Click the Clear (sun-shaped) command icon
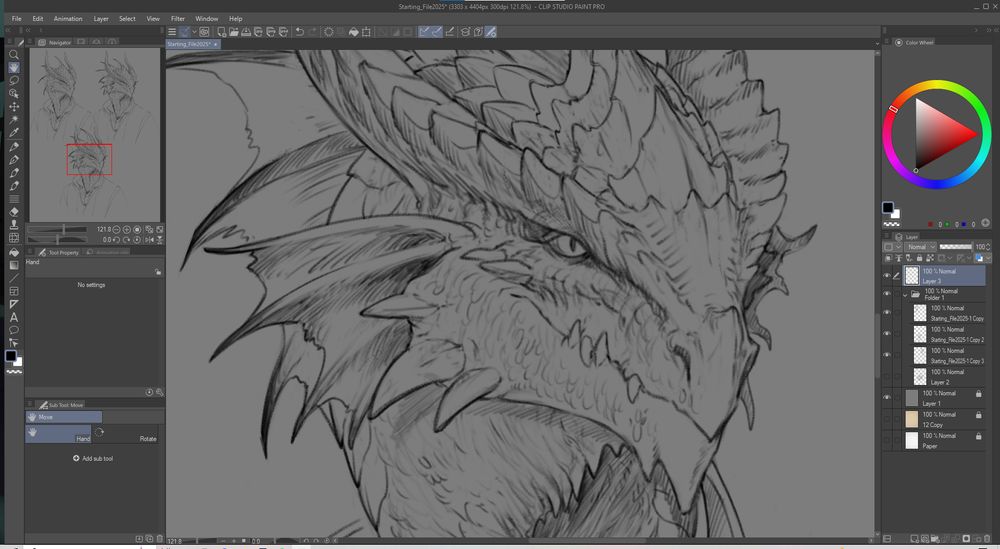The height and width of the screenshot is (549, 1000). click(328, 32)
